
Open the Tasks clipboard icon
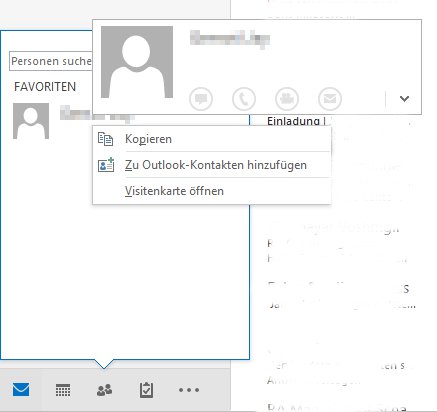(x=146, y=390)
